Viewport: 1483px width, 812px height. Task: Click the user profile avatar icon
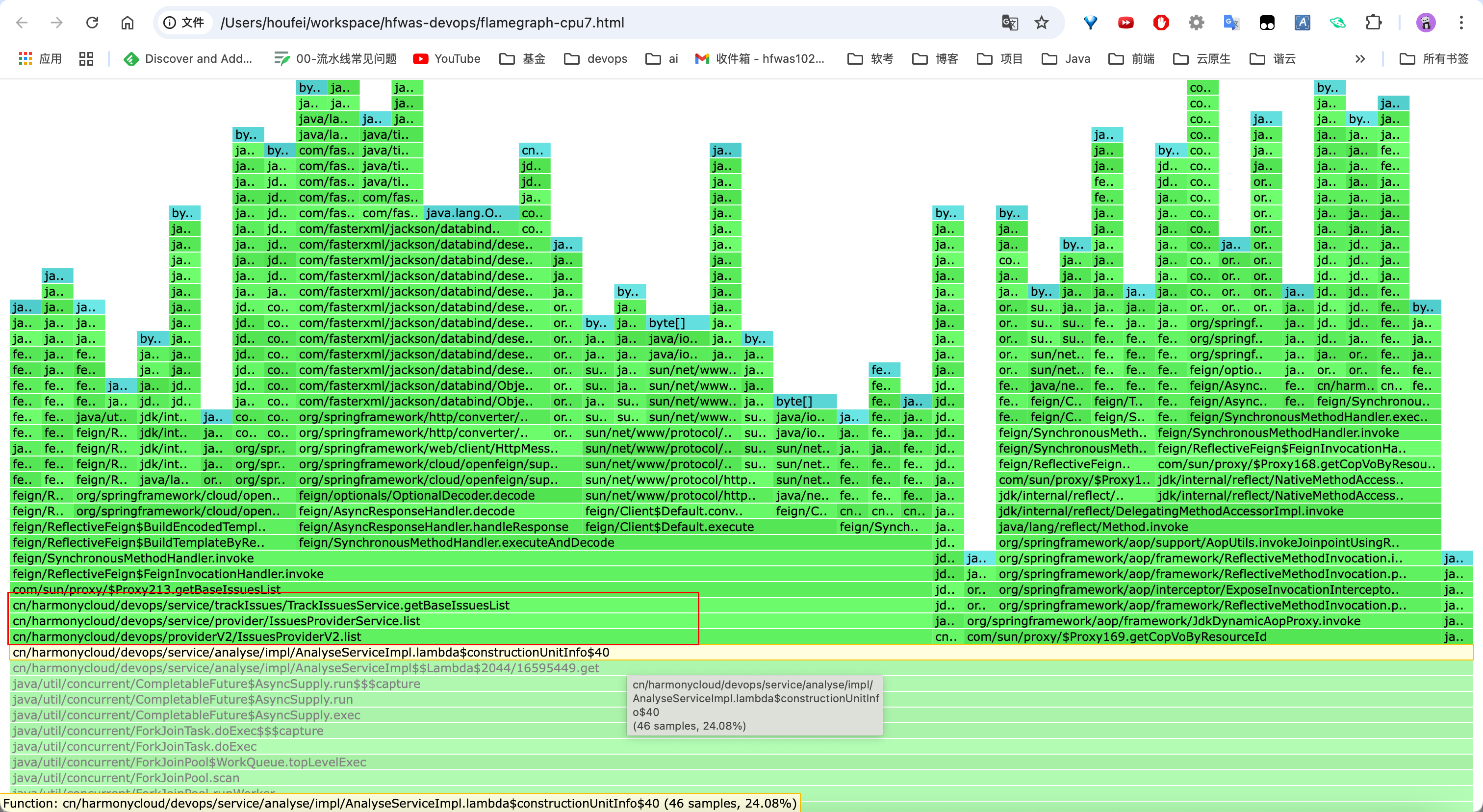[1426, 23]
